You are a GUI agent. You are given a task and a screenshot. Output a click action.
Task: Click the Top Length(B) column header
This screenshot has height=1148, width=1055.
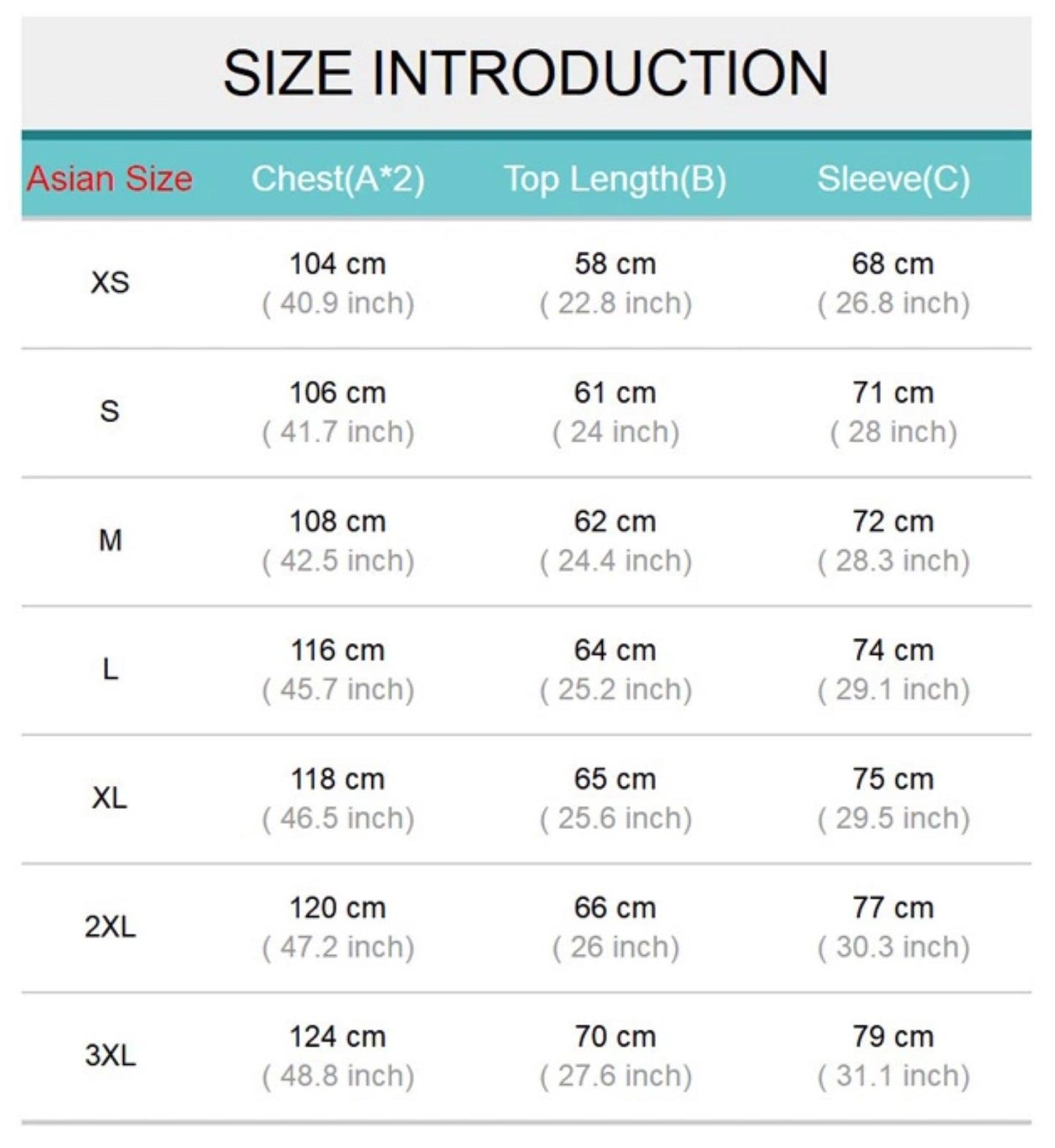(615, 179)
